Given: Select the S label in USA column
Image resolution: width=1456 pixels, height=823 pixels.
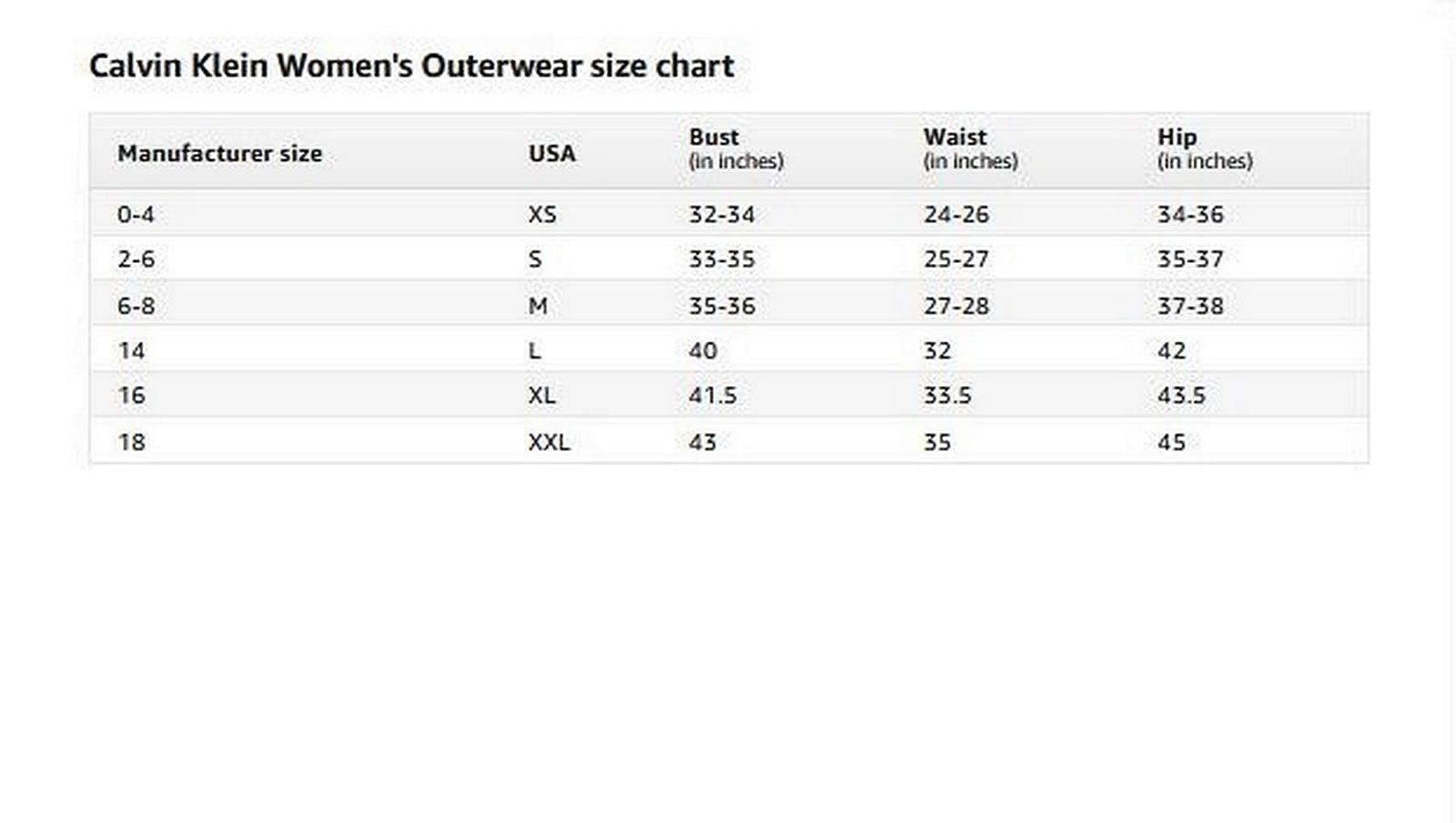Looking at the screenshot, I should (x=535, y=259).
